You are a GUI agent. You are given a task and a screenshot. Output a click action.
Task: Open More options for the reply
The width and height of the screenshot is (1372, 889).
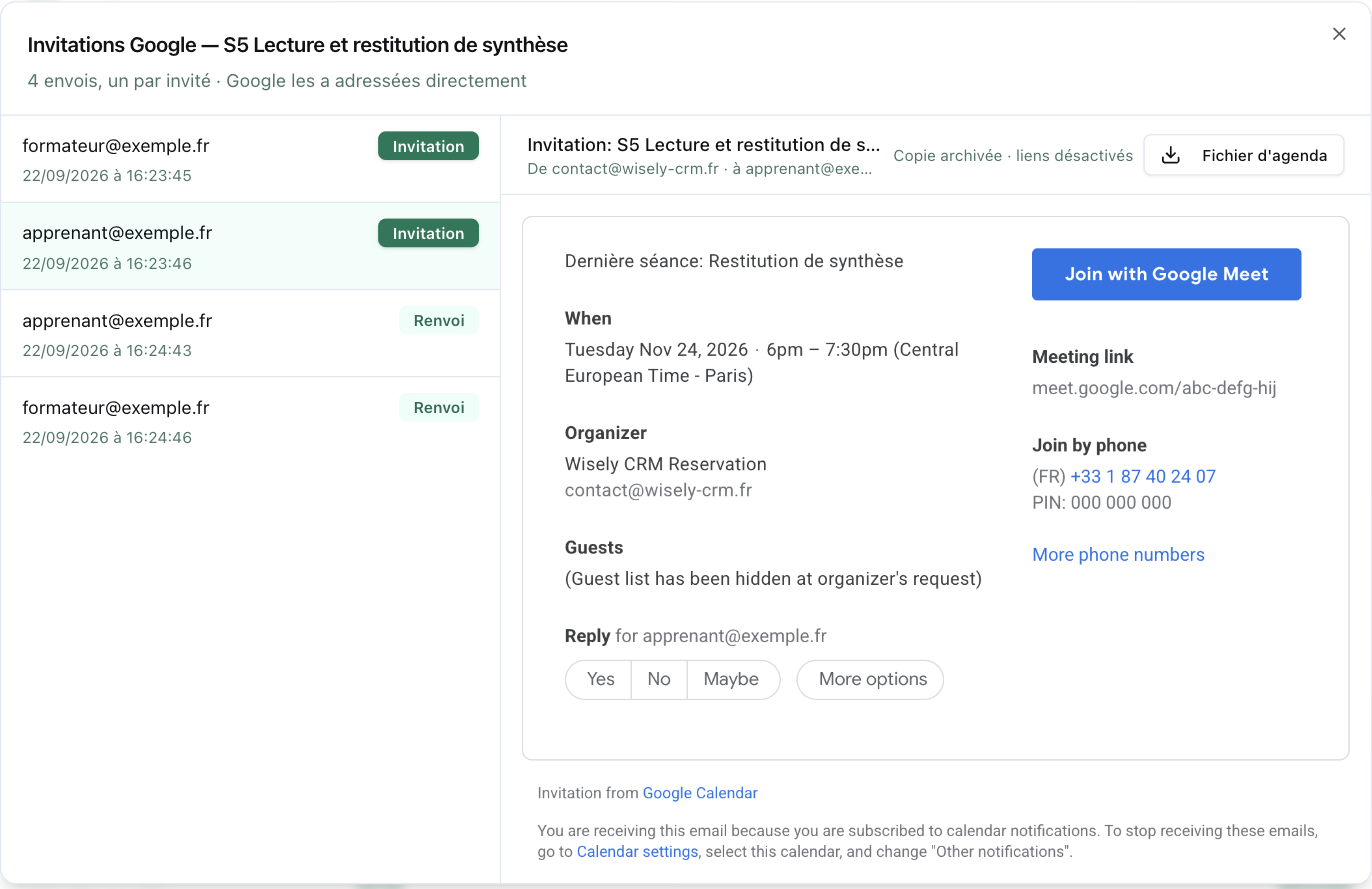(x=870, y=679)
